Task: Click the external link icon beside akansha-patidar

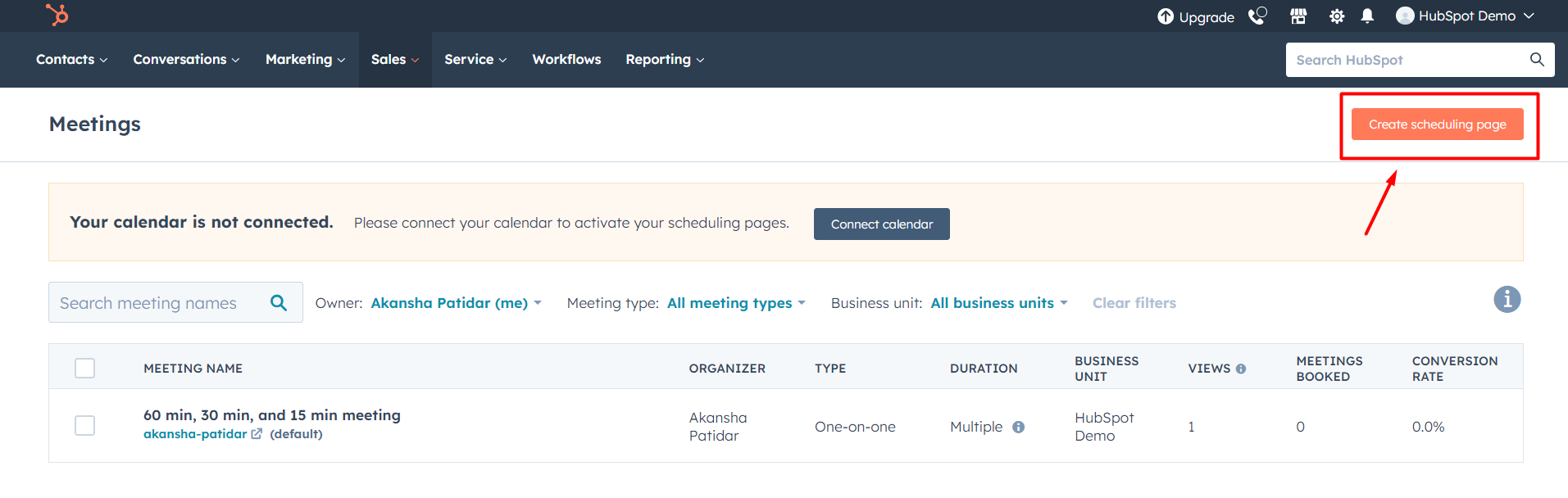Action: point(257,434)
